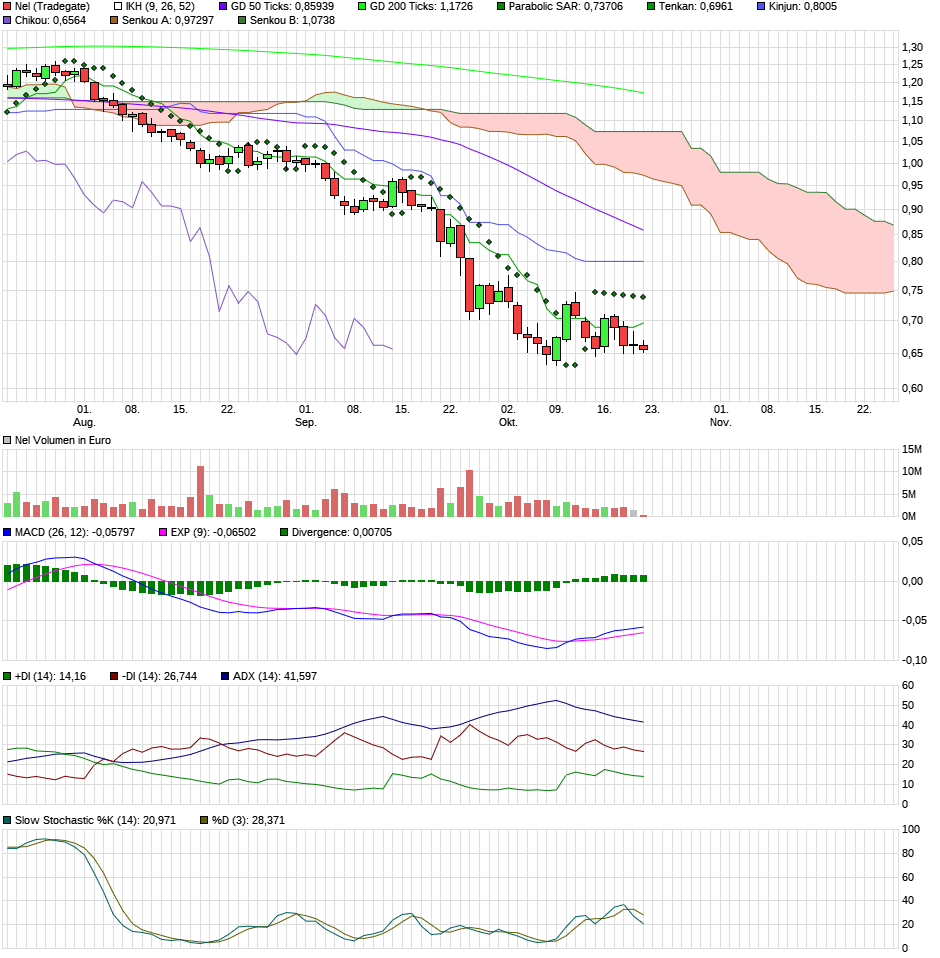Screen dimensions: 940x958
Task: Click the last red candlestick on the price chart
Action: click(643, 347)
